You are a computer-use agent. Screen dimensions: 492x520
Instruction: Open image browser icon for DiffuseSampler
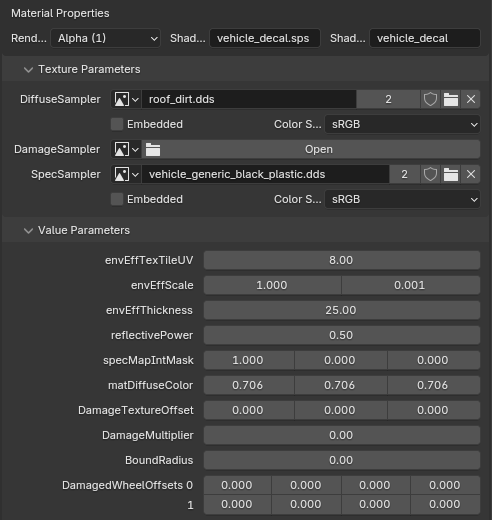pyautogui.click(x=126, y=99)
